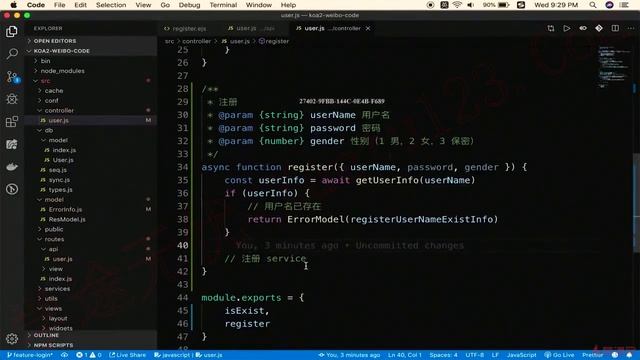Click the editor vertical scrollbar

(x=636, y=202)
